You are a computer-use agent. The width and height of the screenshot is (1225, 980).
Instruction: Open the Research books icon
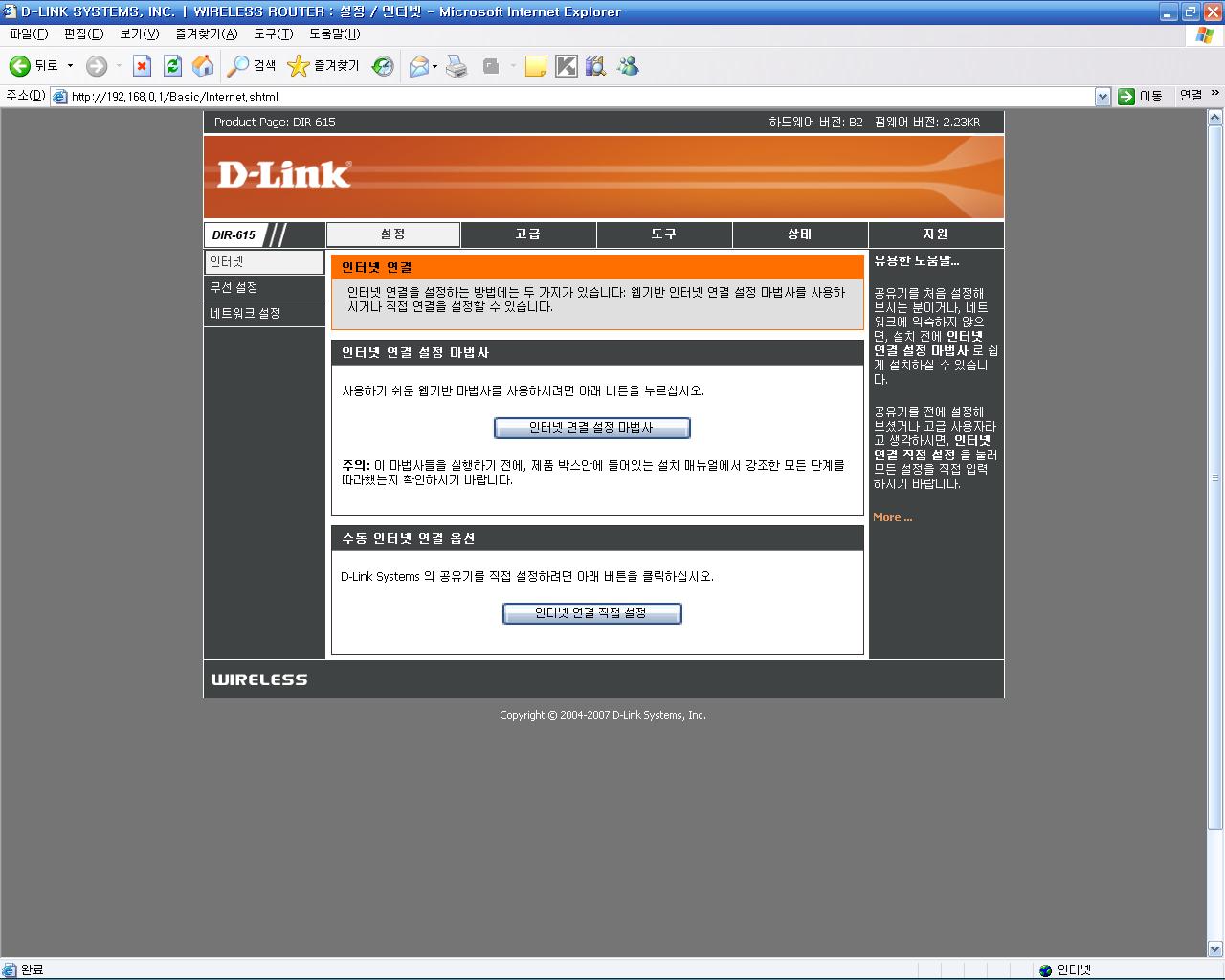tap(596, 66)
